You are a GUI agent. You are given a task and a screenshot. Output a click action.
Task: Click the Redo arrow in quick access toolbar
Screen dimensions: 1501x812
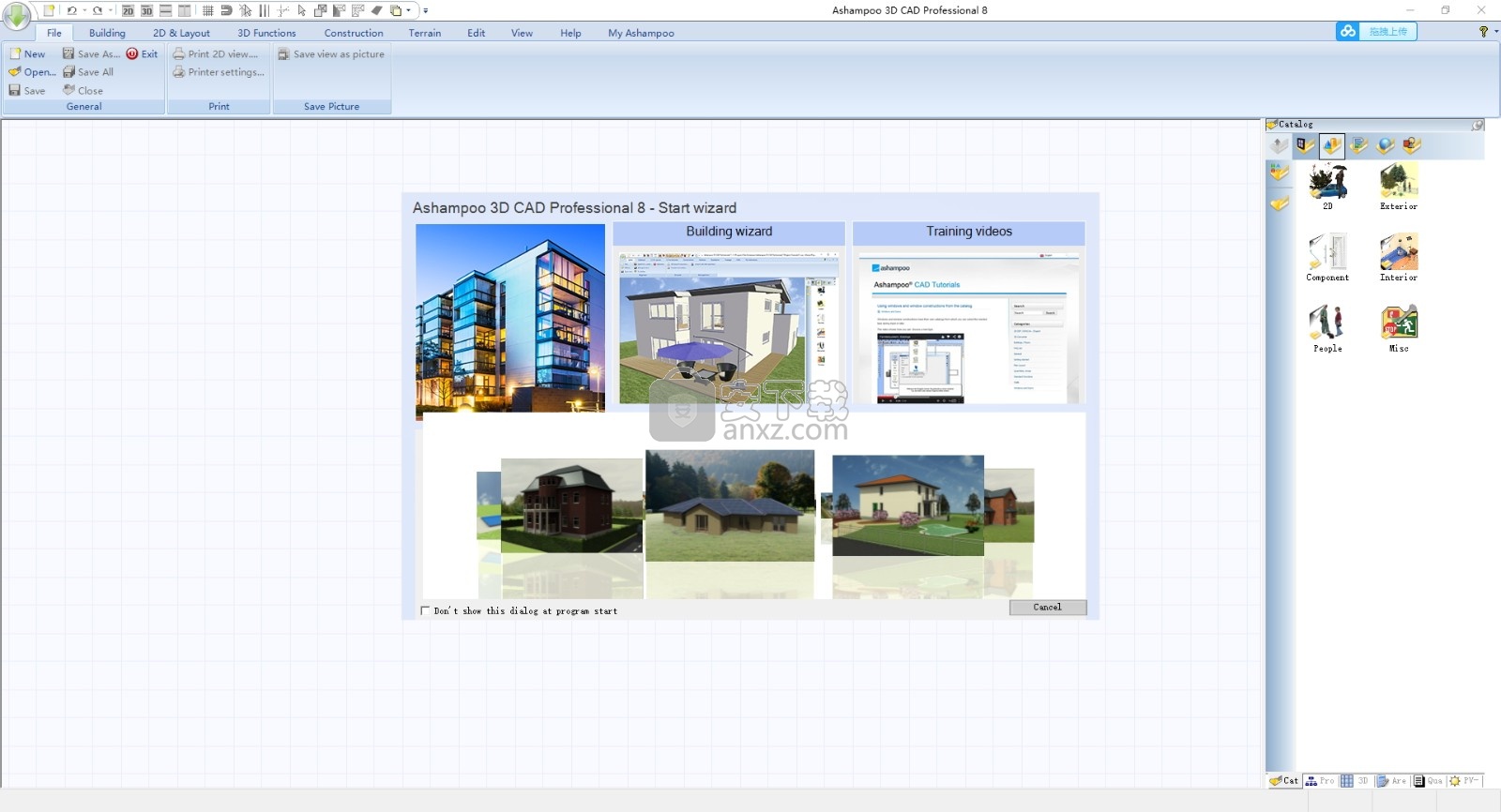click(98, 10)
